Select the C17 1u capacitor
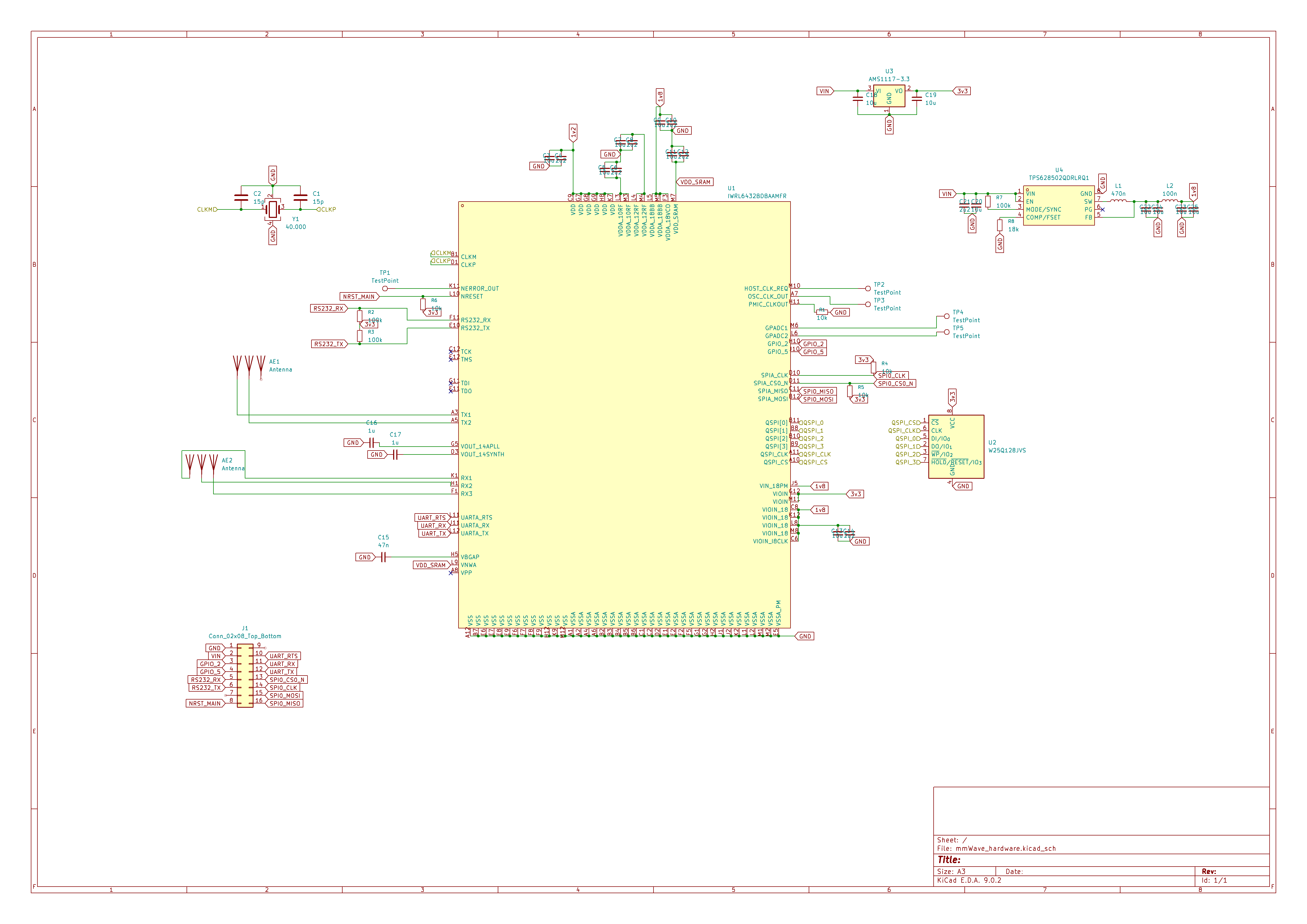1307x924 pixels. point(396,454)
